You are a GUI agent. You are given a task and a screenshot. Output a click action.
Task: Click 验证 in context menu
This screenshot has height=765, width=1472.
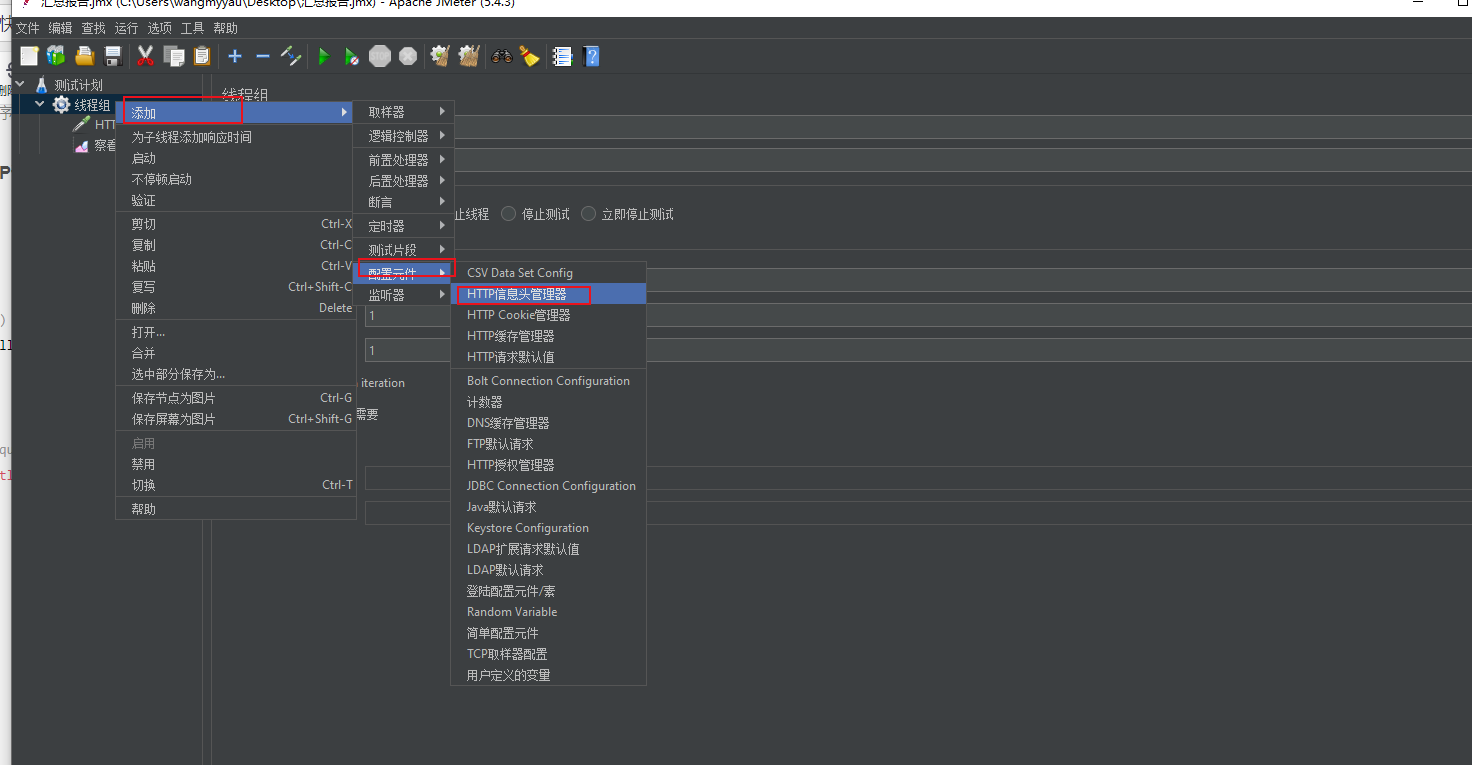[236, 200]
